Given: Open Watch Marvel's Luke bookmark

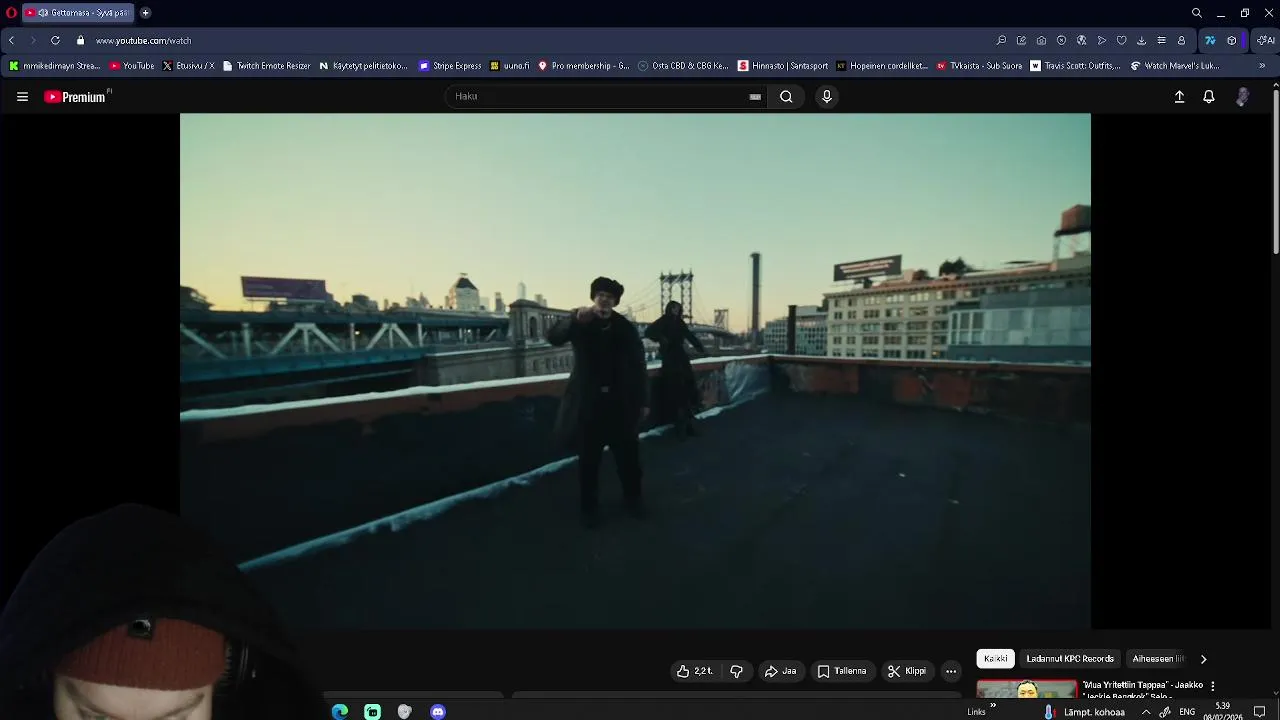Looking at the screenshot, I should coord(1175,66).
